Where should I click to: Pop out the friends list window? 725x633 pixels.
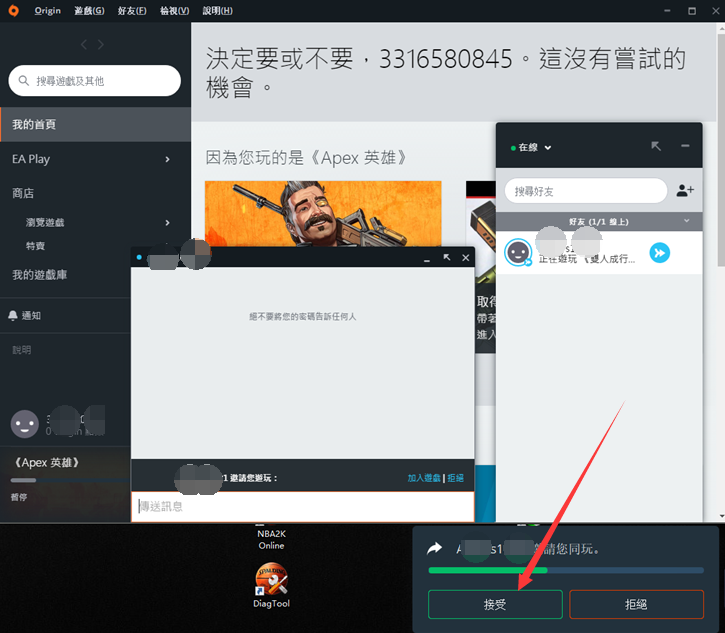pyautogui.click(x=656, y=146)
